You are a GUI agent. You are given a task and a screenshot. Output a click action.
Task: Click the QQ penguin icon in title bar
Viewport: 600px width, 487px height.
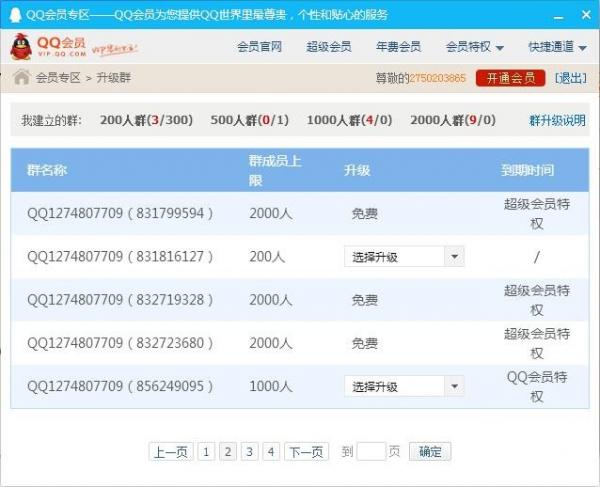coord(15,15)
